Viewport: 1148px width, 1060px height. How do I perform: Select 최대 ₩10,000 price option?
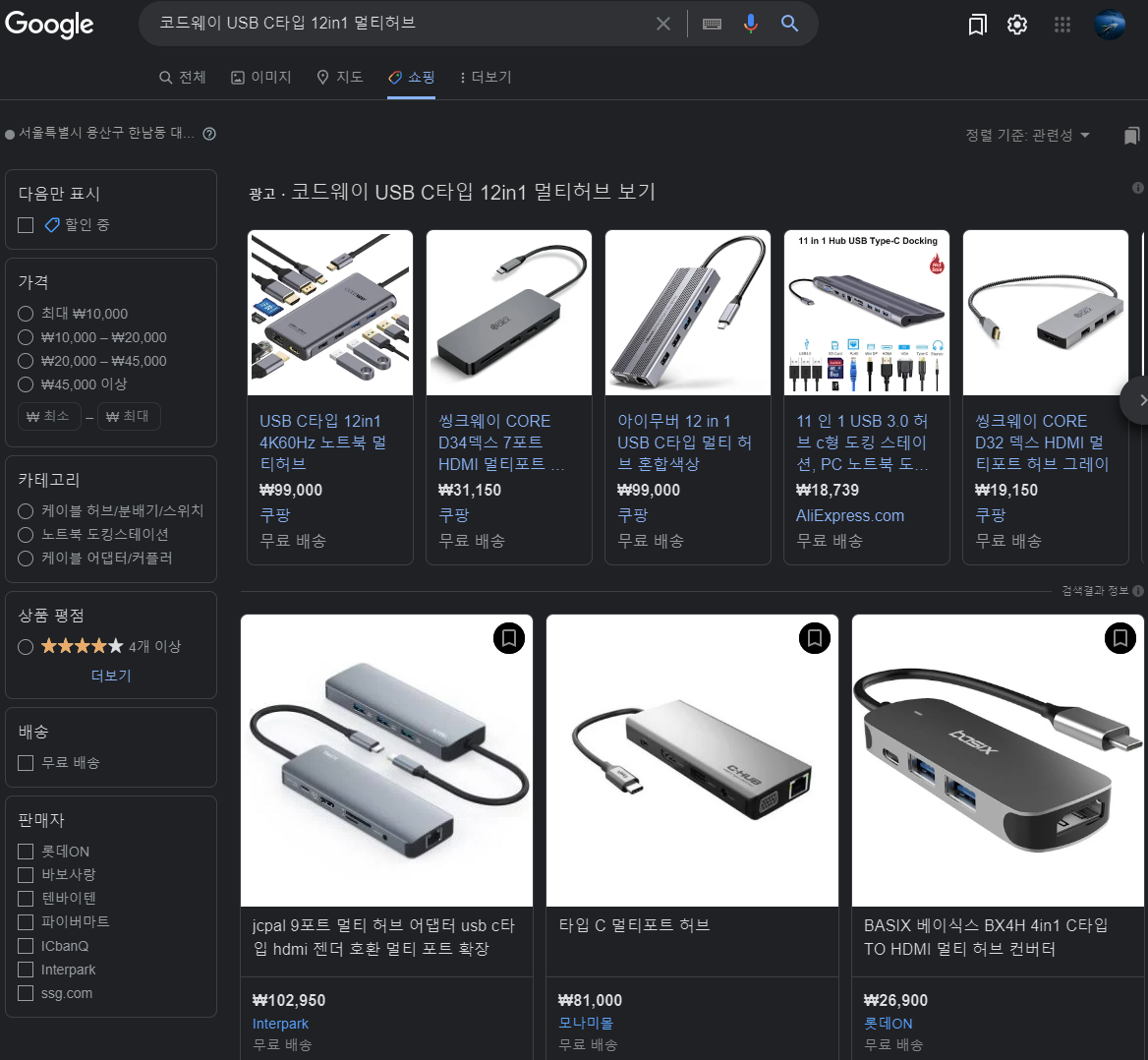point(26,314)
